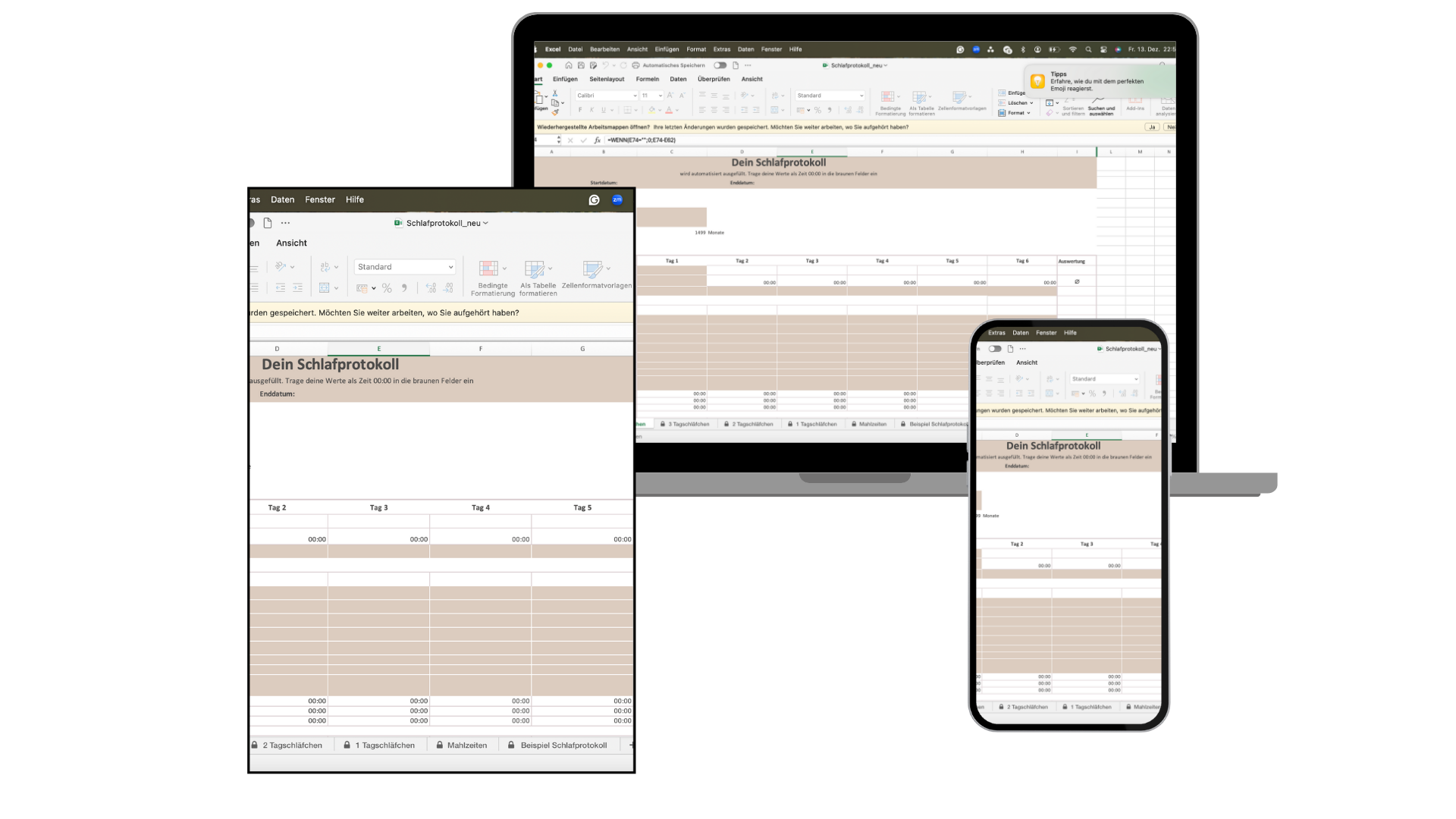Viewport: 1456px width, 819px height.
Task: Open the Fenster menu on tablet
Action: [320, 200]
